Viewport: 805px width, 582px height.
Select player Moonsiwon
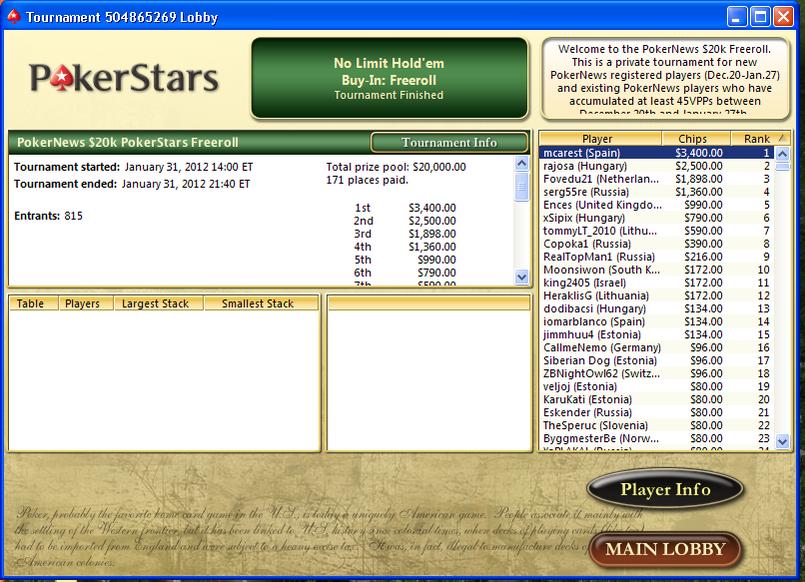click(x=657, y=269)
